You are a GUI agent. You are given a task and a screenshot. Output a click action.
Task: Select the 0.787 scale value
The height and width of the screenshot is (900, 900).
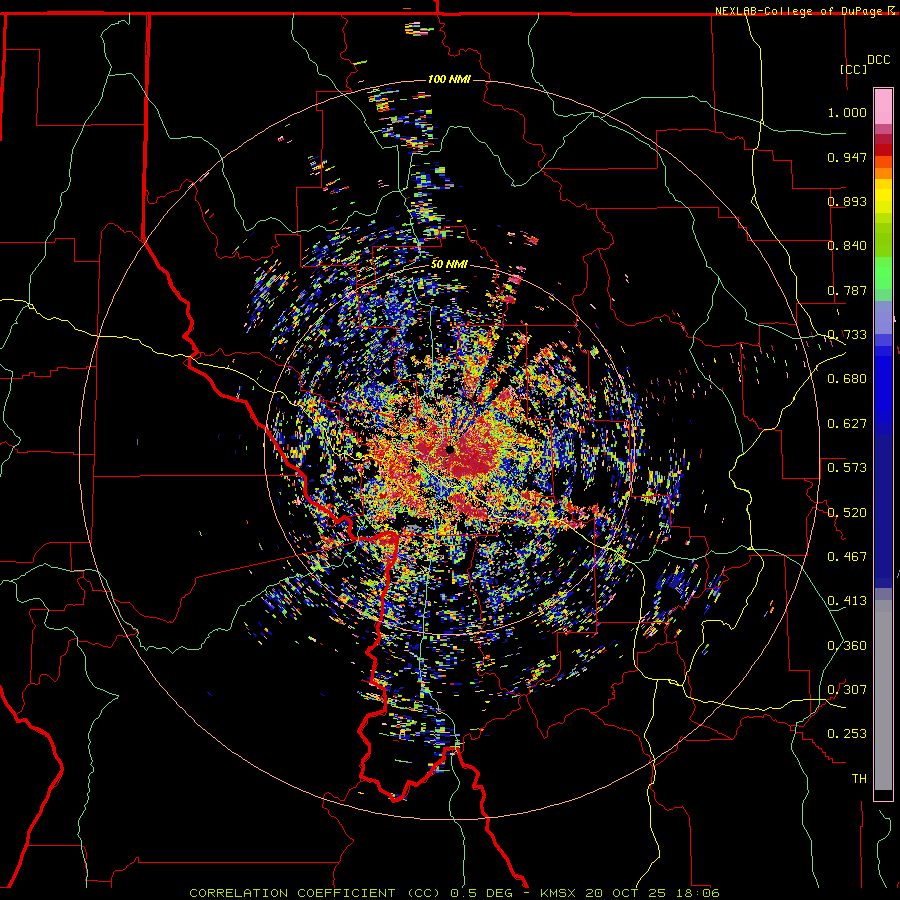click(x=847, y=290)
